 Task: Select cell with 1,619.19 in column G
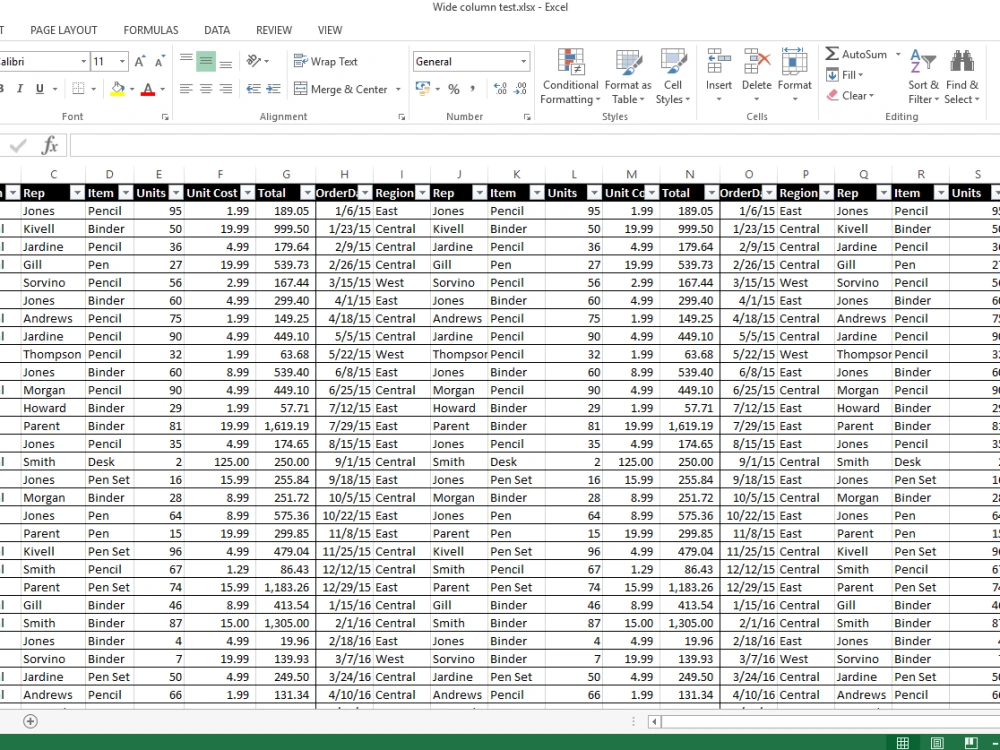[286, 426]
